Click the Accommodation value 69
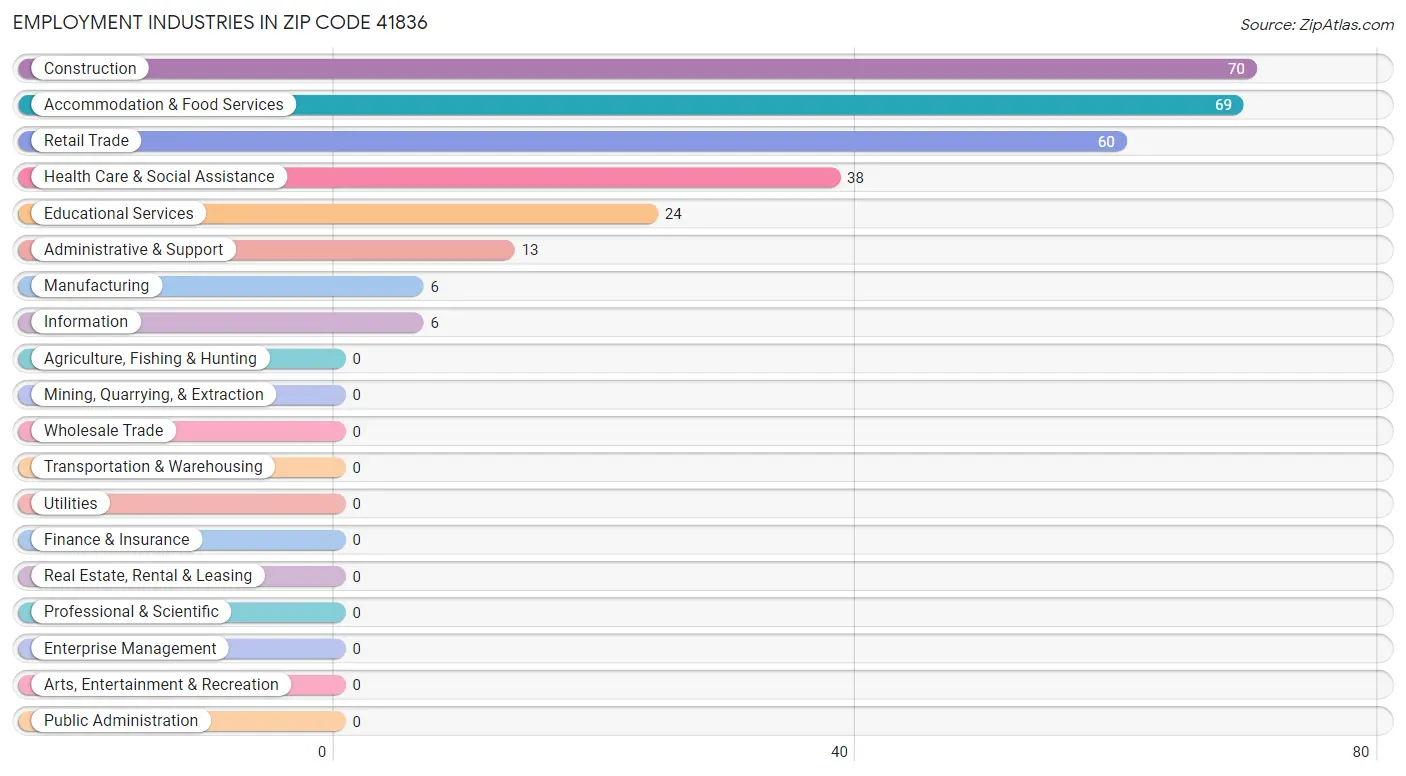This screenshot has height=776, width=1406. click(x=1223, y=105)
